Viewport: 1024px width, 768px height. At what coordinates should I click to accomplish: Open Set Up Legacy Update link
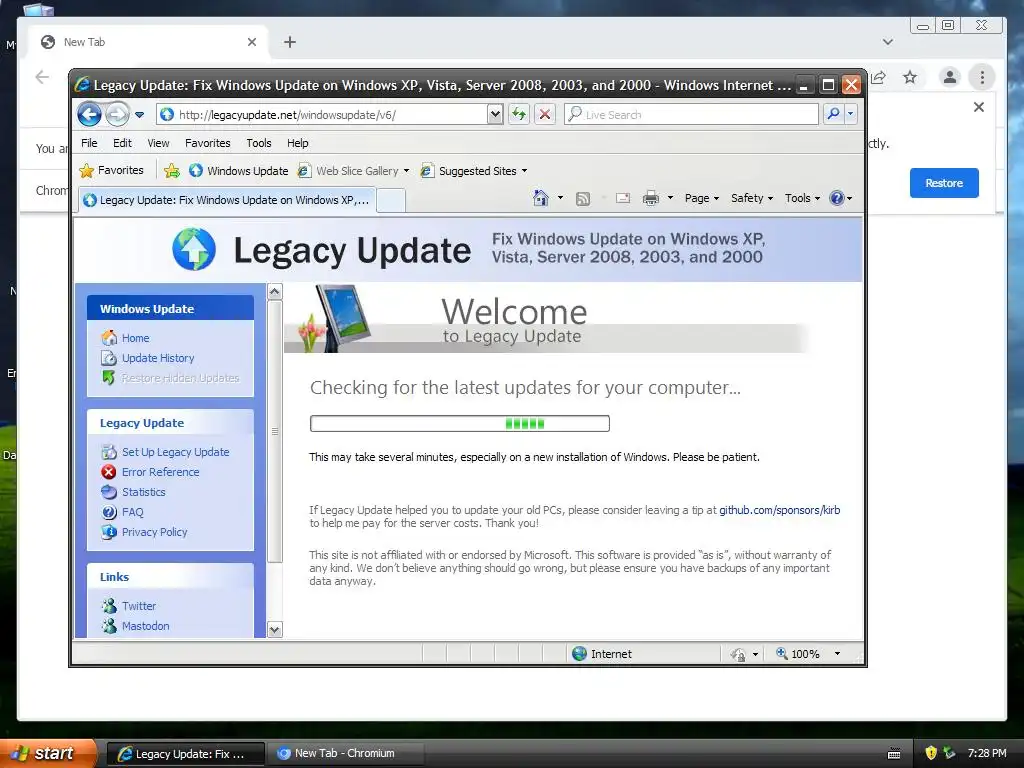point(175,452)
